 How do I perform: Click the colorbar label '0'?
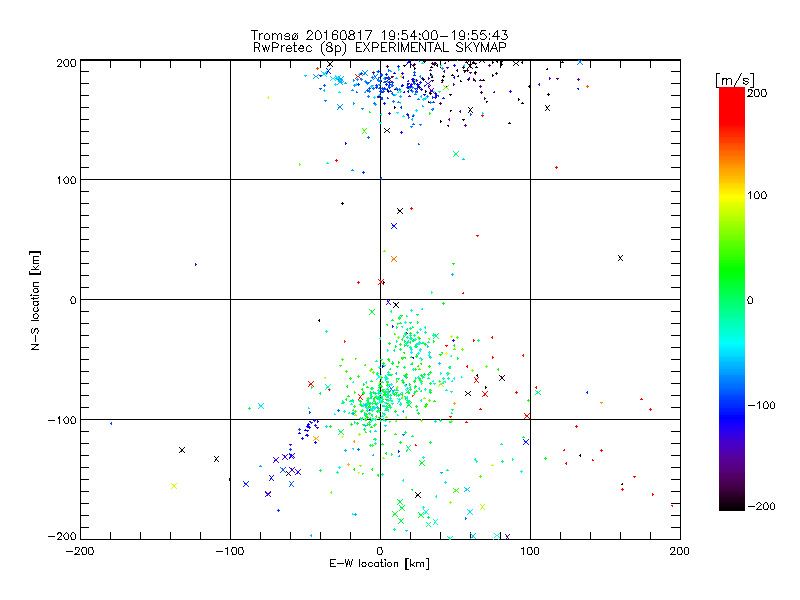click(750, 300)
